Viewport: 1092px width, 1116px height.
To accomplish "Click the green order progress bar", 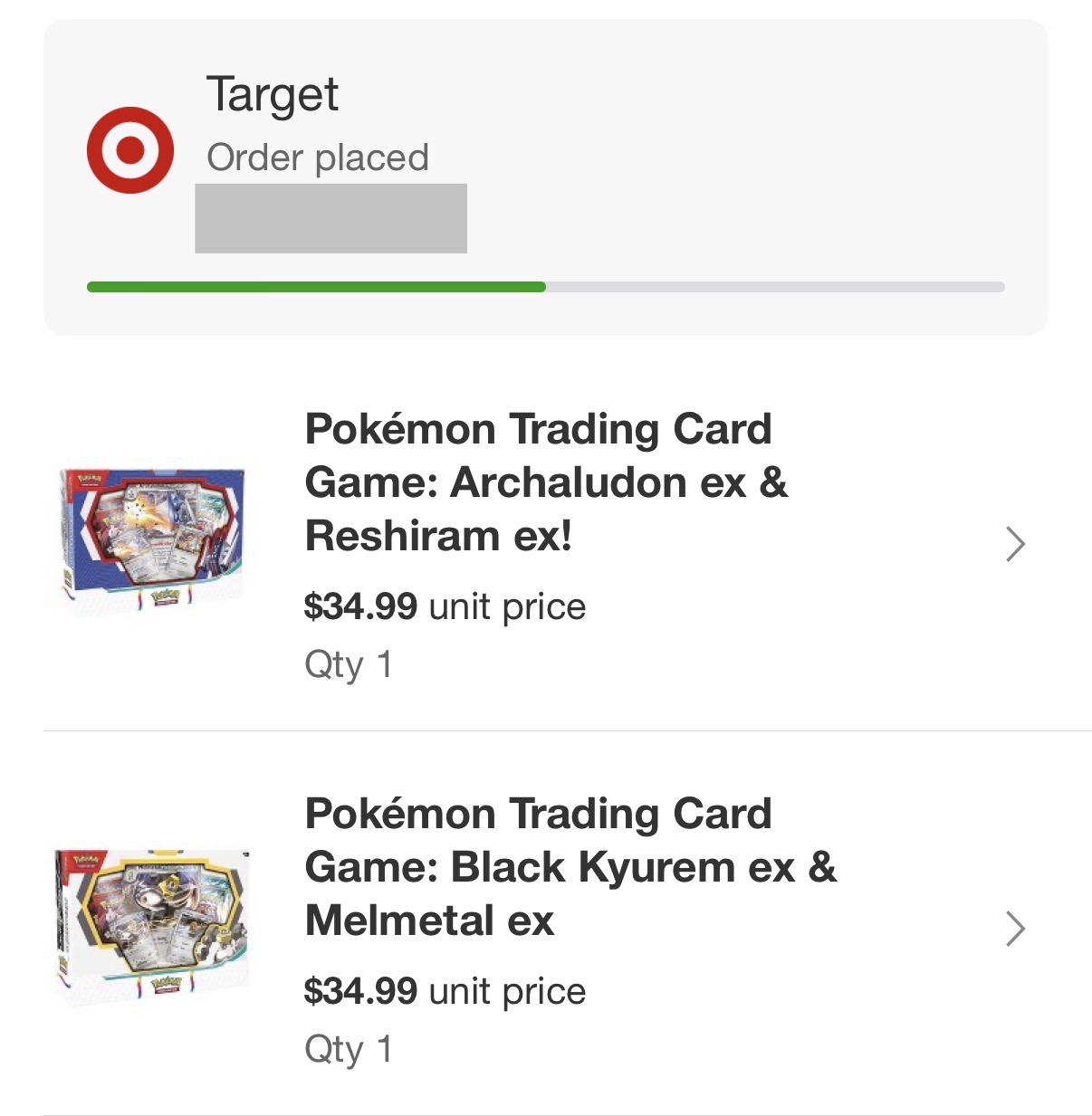I will pos(316,287).
